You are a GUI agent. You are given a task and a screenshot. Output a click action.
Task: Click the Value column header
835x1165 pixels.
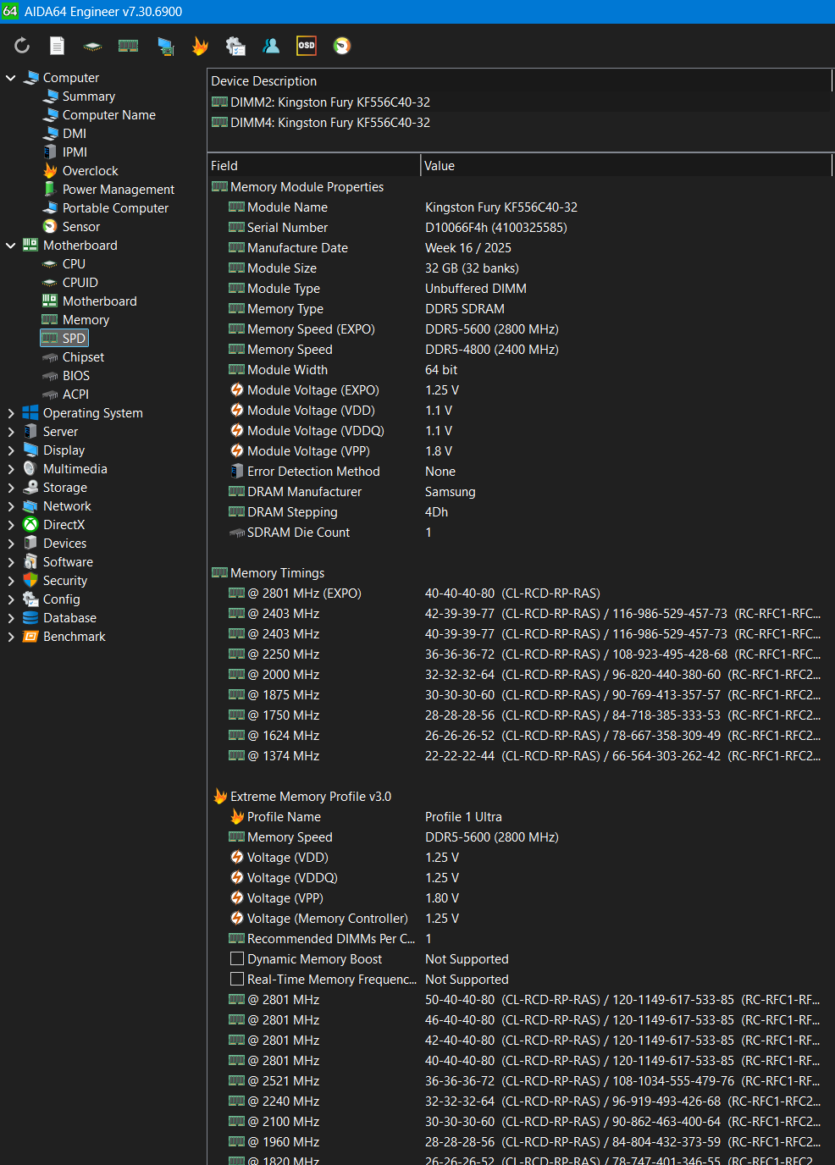pos(626,166)
